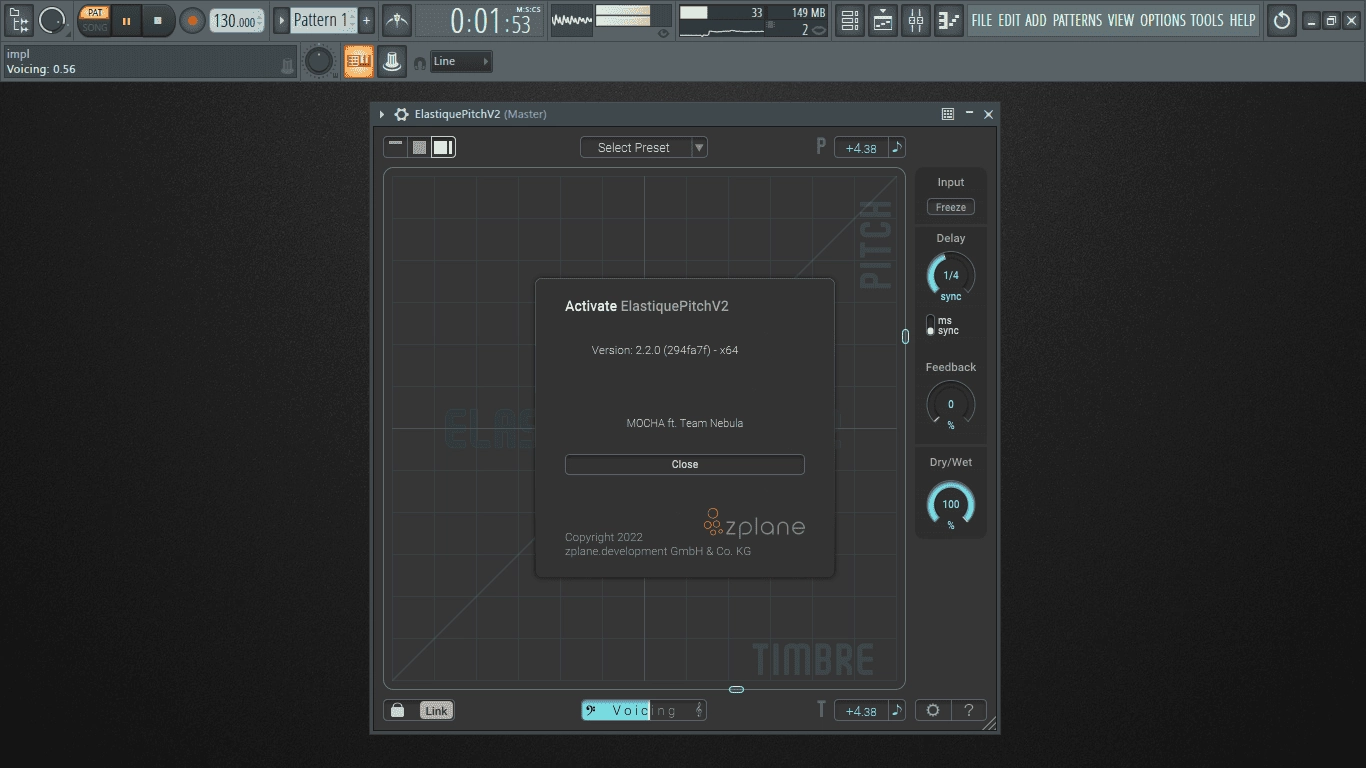Image resolution: width=1366 pixels, height=768 pixels.
Task: Expand the preset dropdown arrow
Action: (x=699, y=147)
